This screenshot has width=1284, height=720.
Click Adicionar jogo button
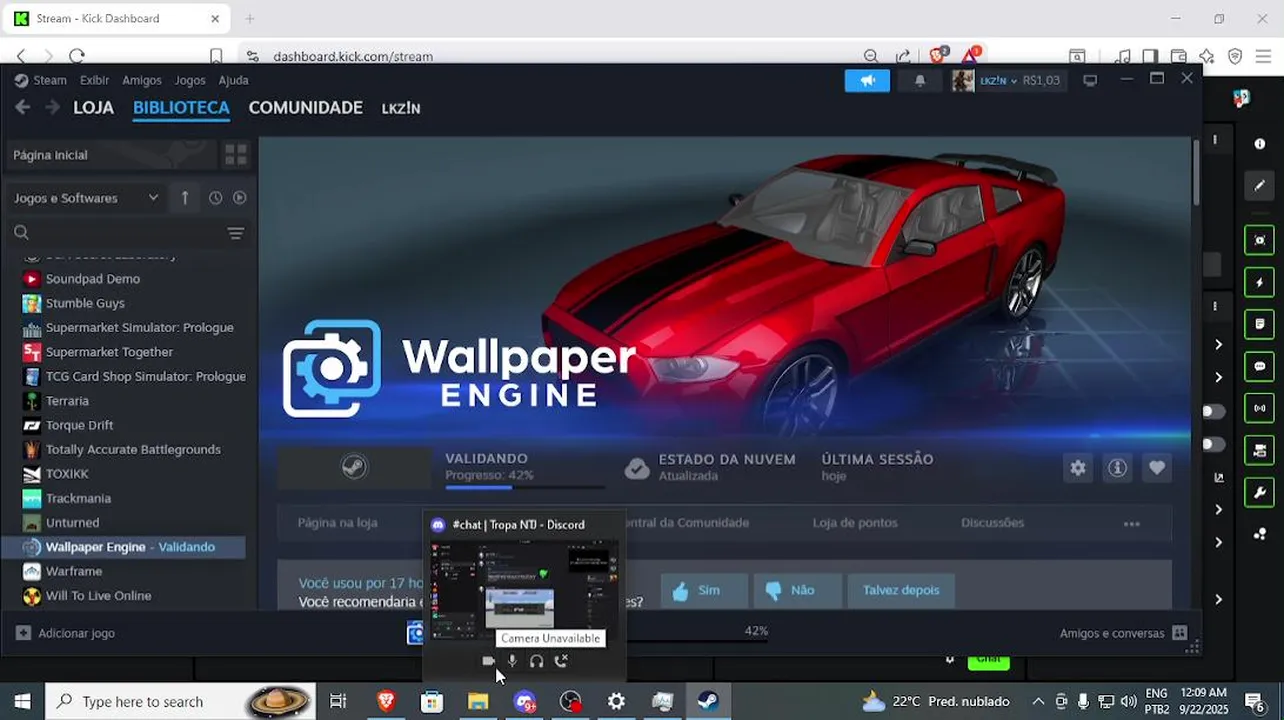point(66,633)
